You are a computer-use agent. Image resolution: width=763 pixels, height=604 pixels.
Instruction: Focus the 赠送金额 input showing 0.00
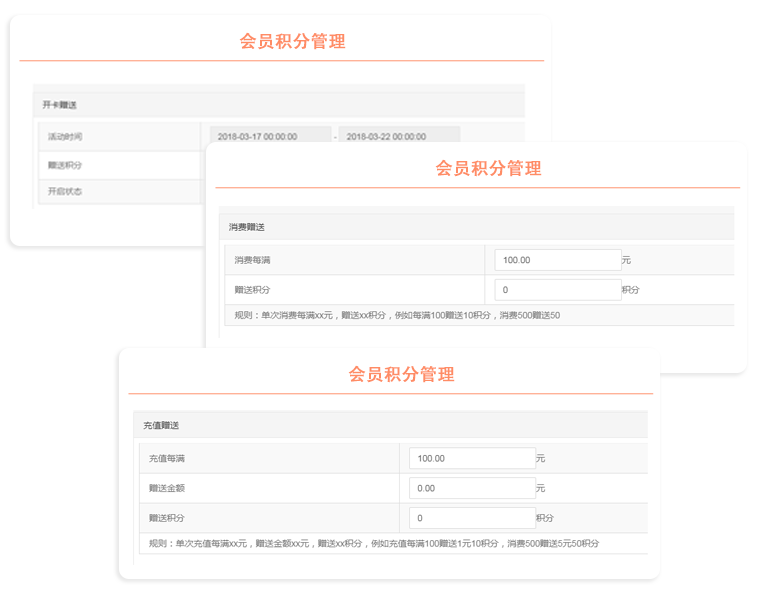pyautogui.click(x=472, y=488)
